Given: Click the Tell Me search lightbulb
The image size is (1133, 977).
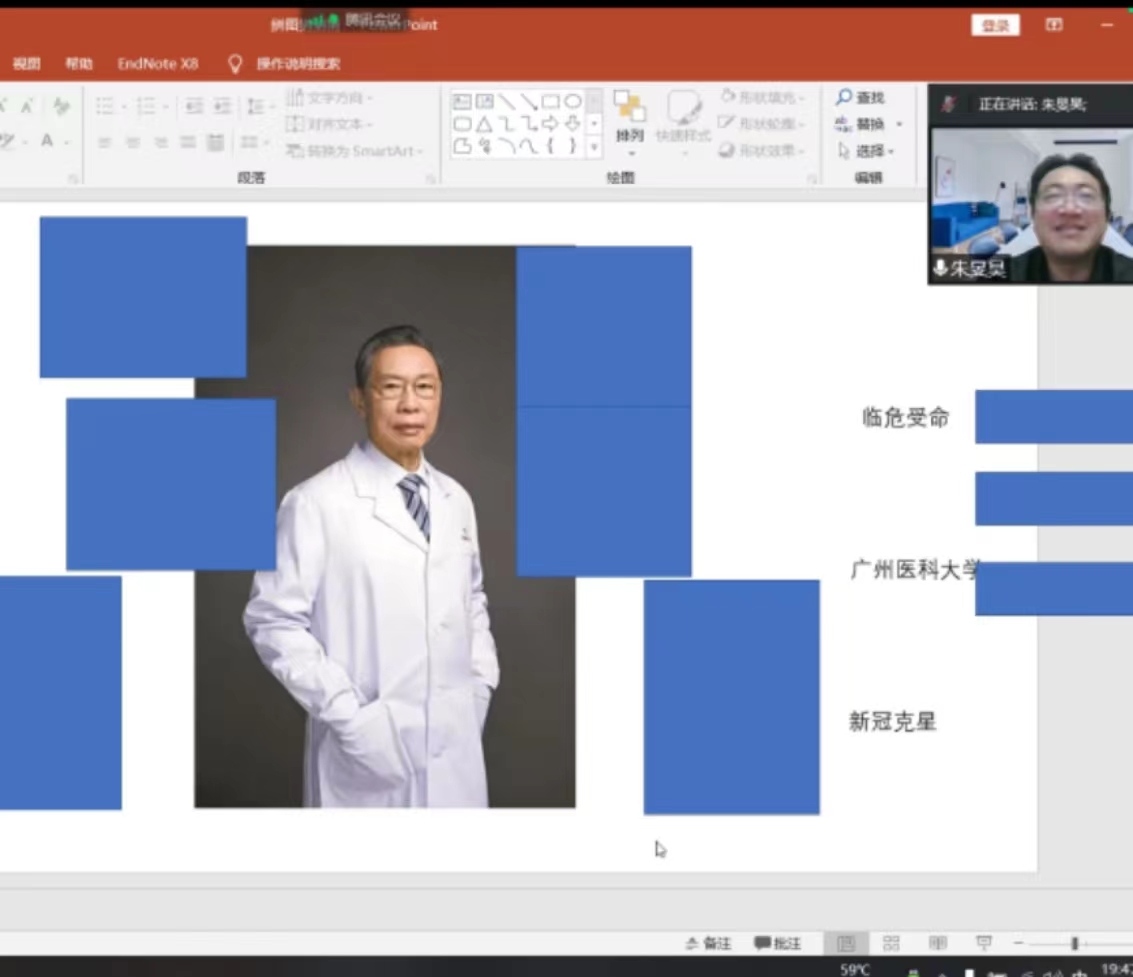Looking at the screenshot, I should [x=235, y=63].
